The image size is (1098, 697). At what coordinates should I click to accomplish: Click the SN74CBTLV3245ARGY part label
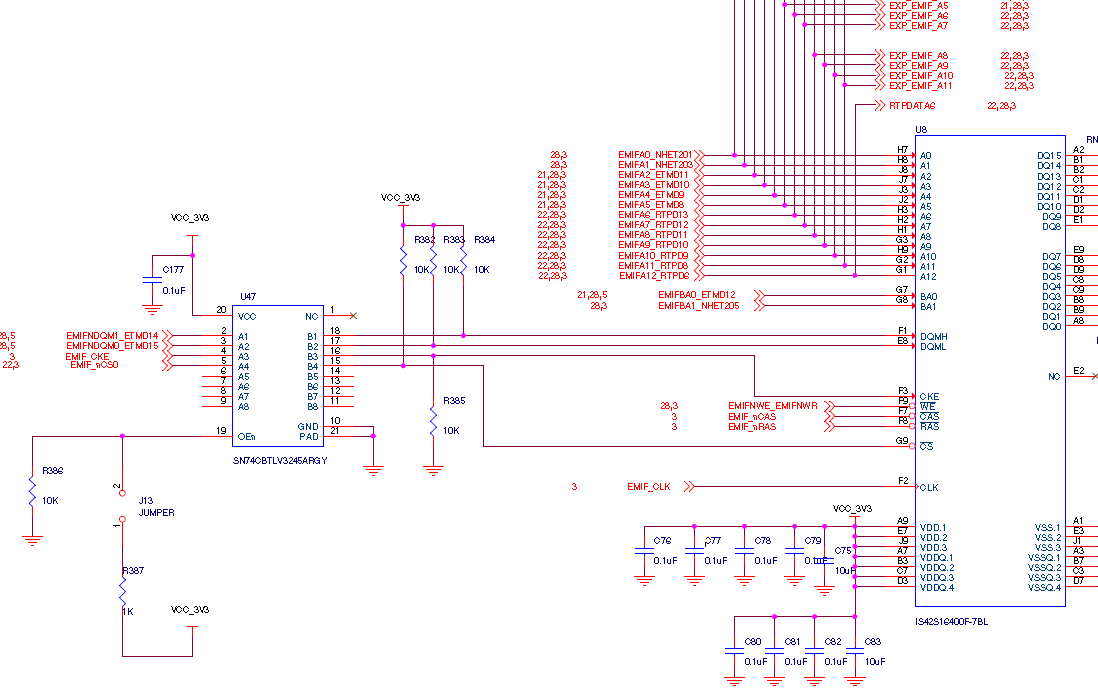(279, 461)
